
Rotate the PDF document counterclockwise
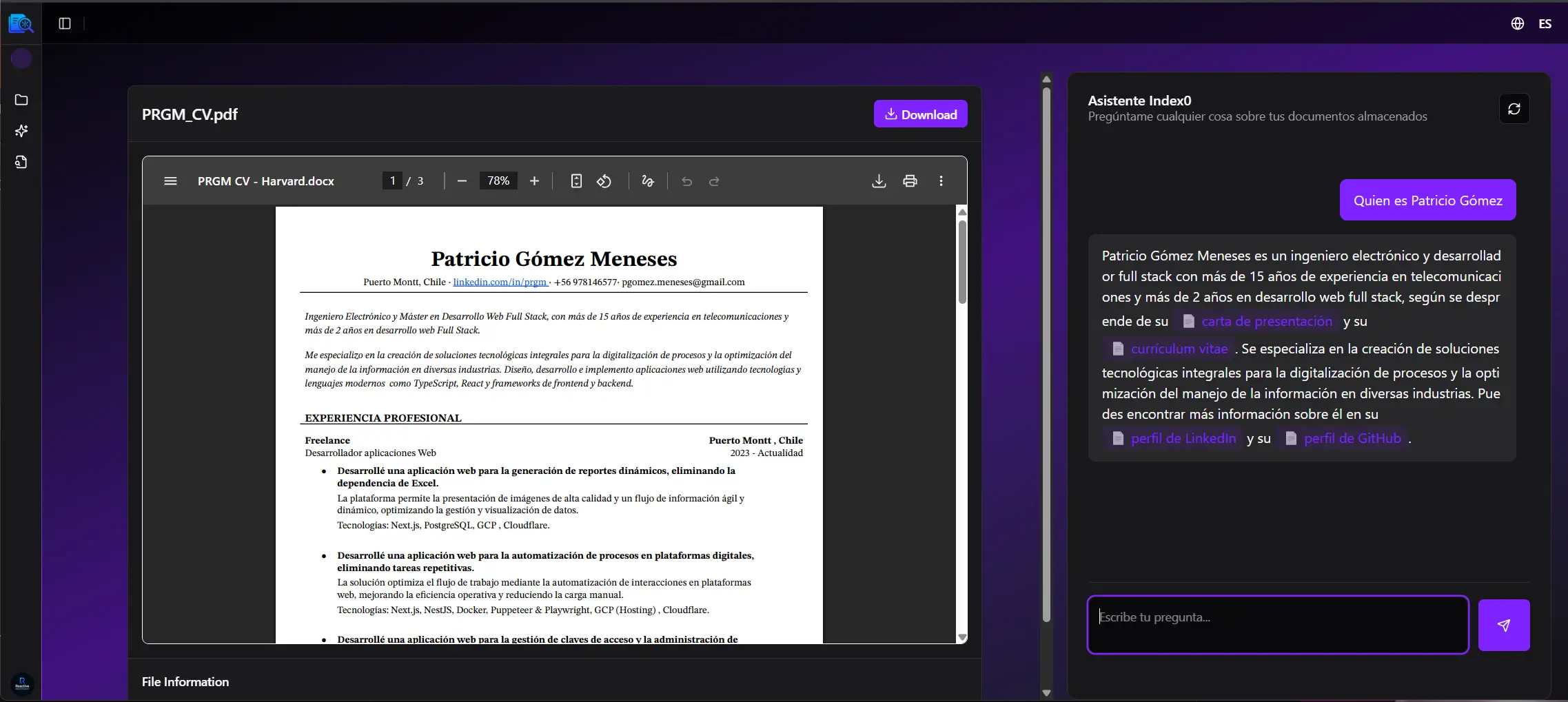pyautogui.click(x=604, y=181)
